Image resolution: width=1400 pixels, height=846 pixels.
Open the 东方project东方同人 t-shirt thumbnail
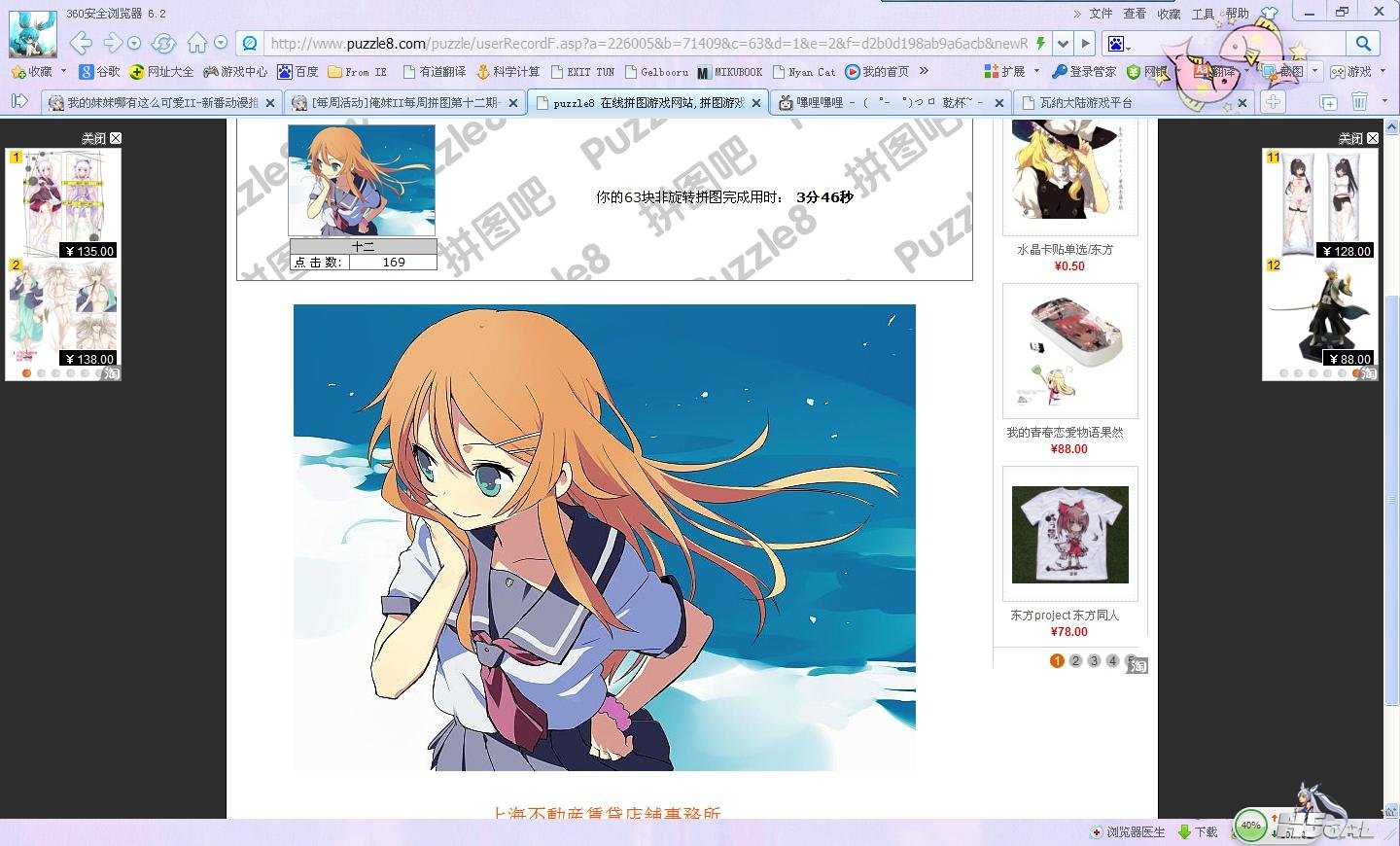(1070, 534)
